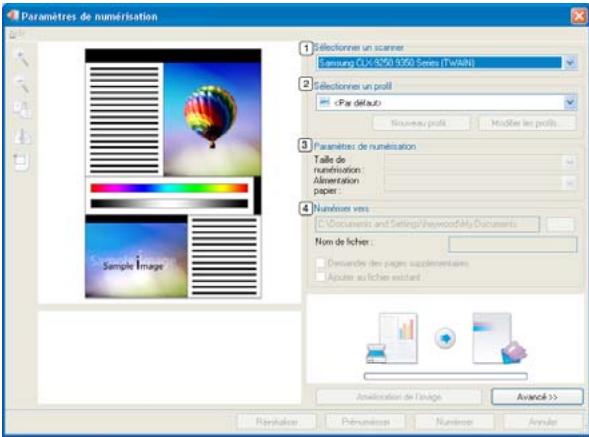Click the Numériser vers section heading

[x=341, y=209]
